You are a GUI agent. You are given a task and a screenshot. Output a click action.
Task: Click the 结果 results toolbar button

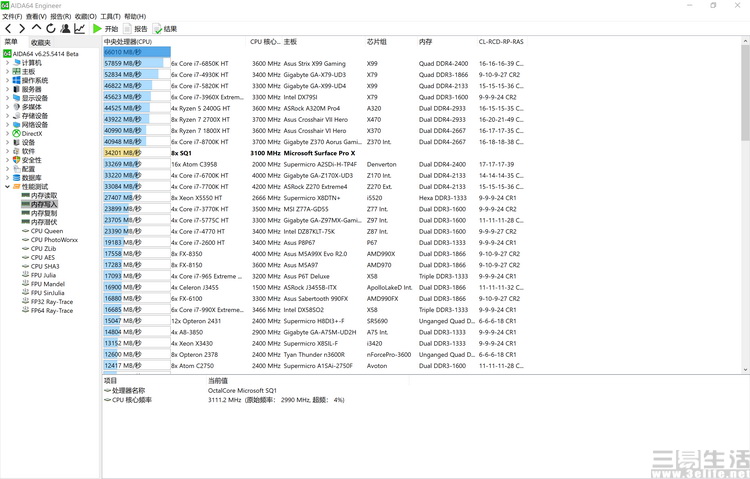point(165,29)
